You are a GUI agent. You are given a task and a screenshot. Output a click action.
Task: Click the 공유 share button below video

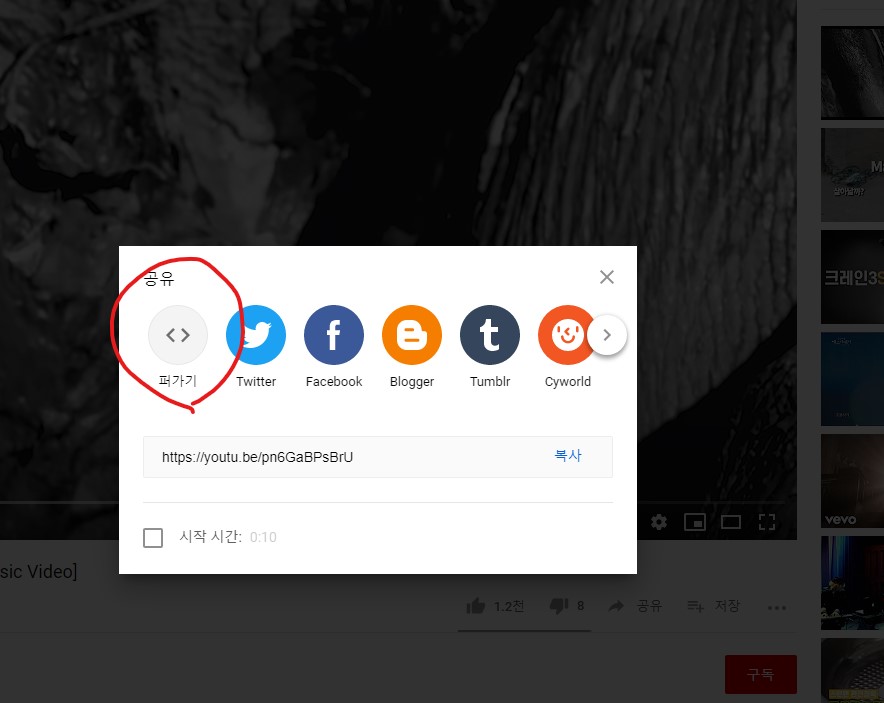(635, 606)
